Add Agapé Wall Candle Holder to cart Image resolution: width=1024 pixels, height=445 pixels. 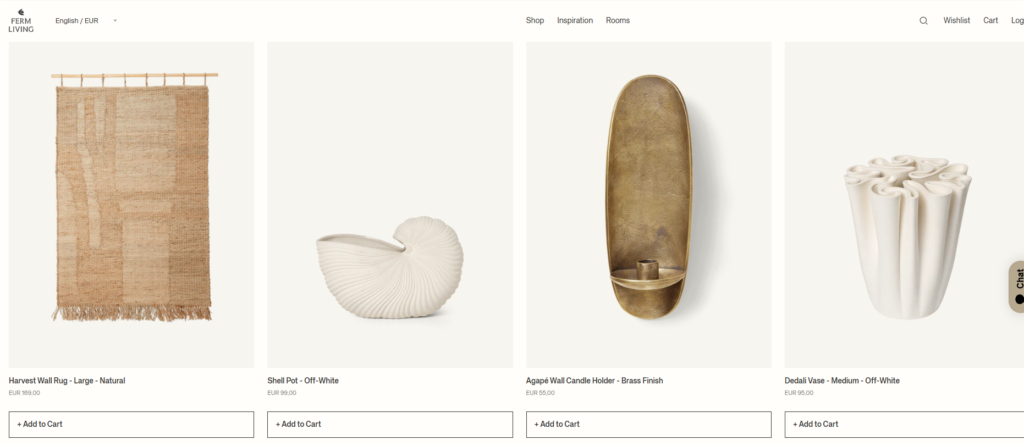point(648,424)
